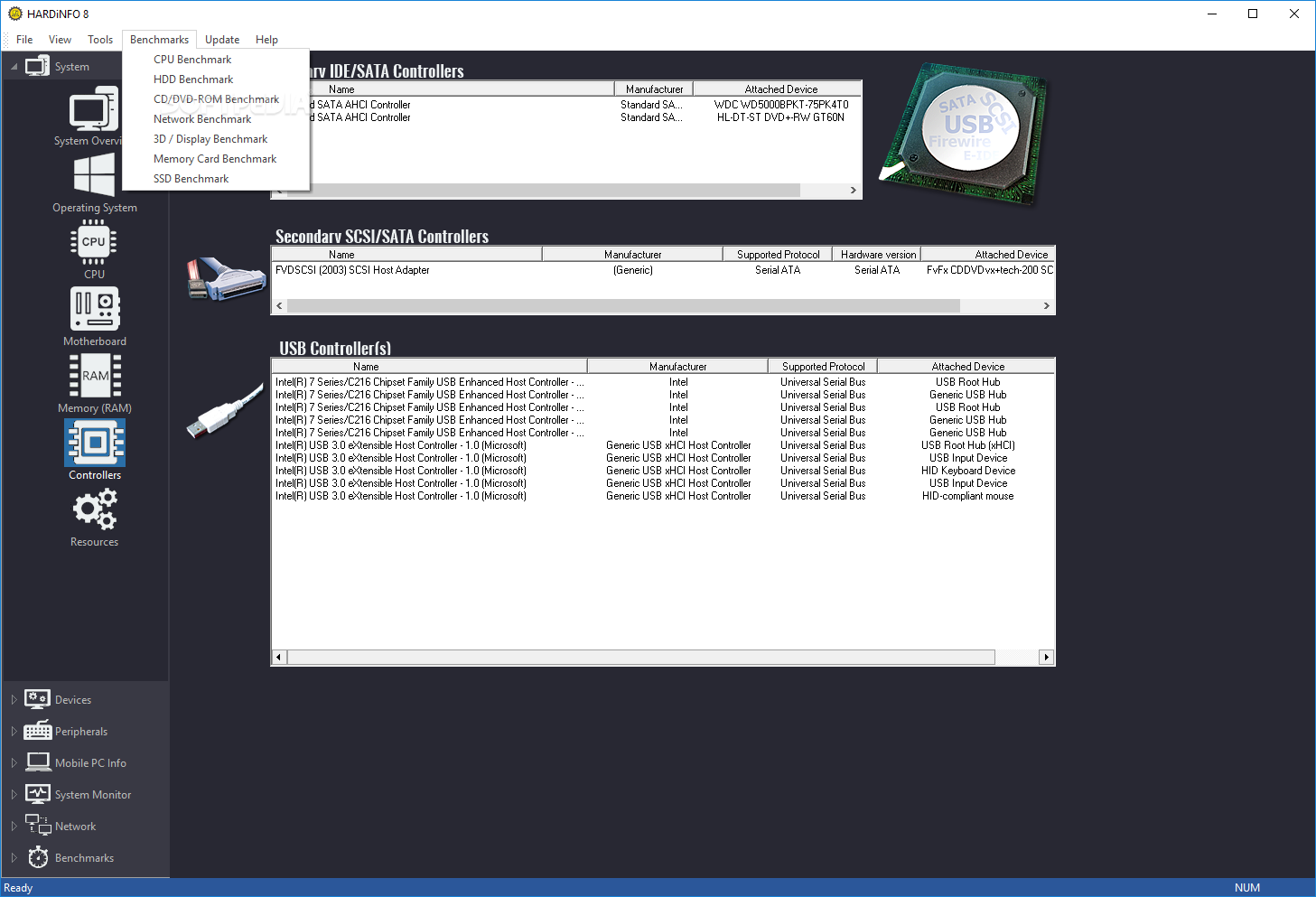Screen dimensions: 1316x897
Task: Click the HARDiNFO 8 title bar app icon
Action: 14,14
